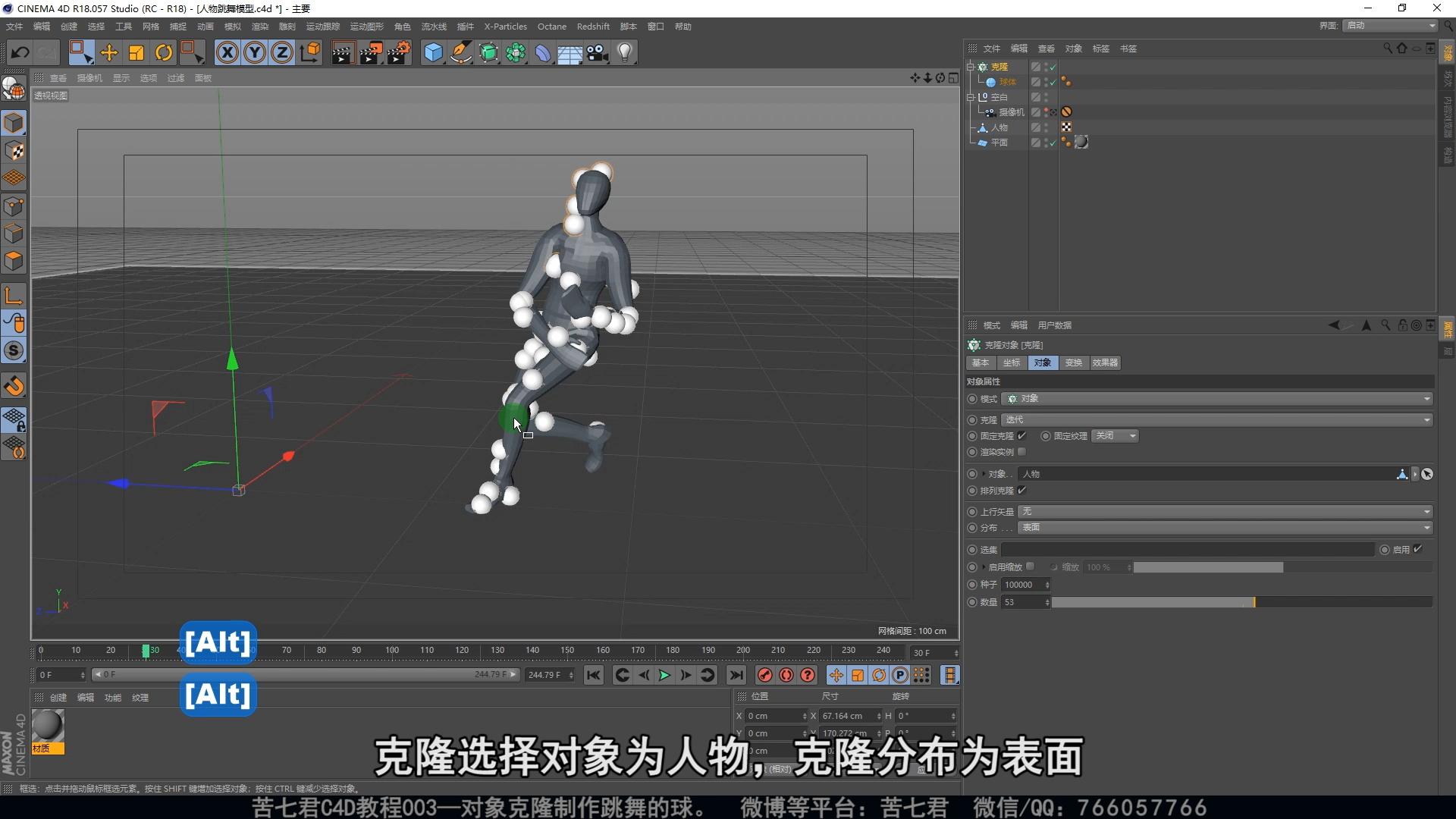Collapse the 克隆 tree node

pyautogui.click(x=970, y=67)
